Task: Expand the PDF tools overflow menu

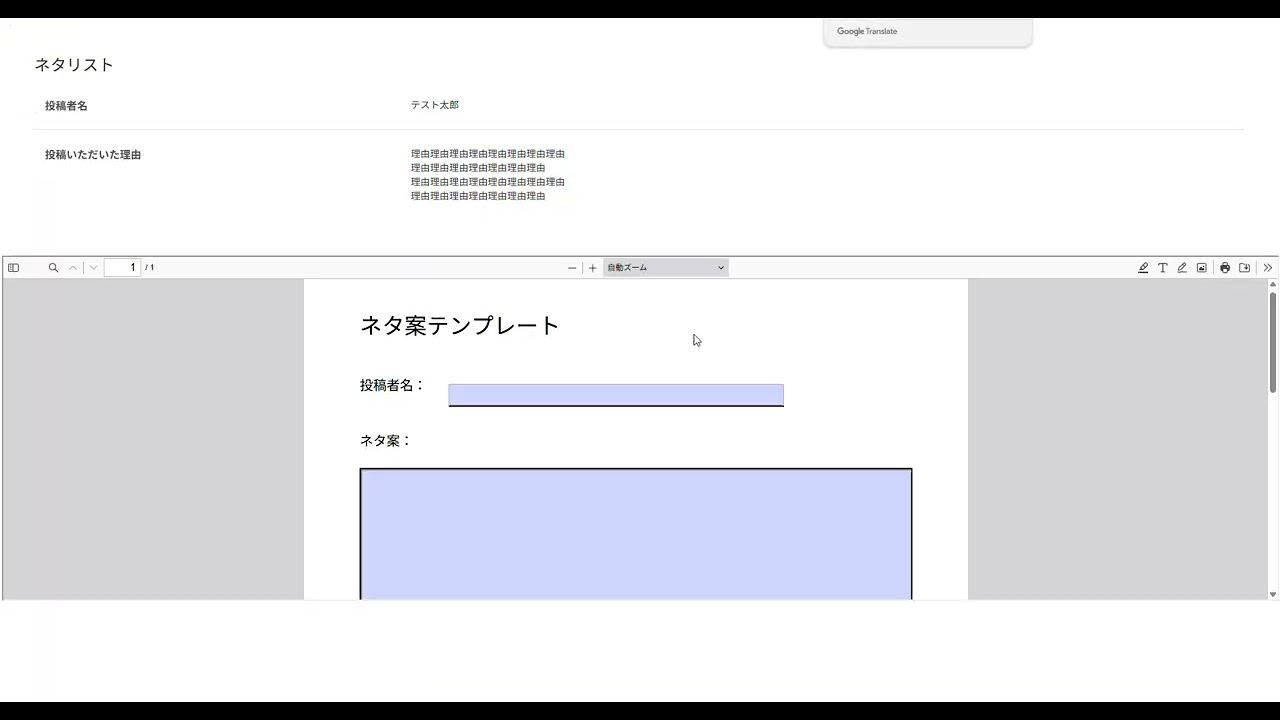Action: [1268, 268]
